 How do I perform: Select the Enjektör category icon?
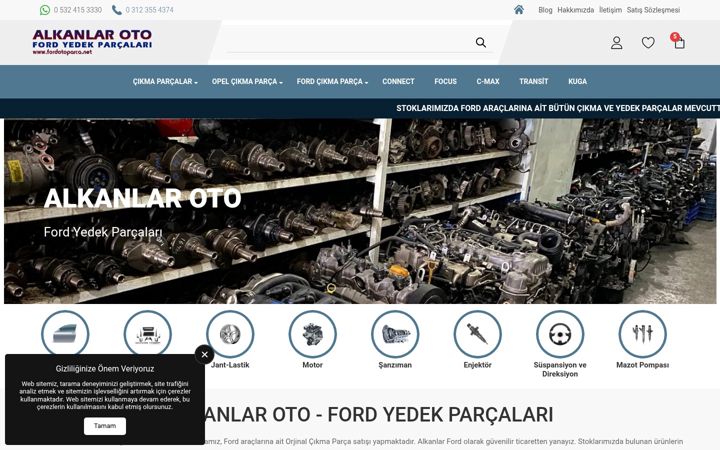click(x=478, y=334)
